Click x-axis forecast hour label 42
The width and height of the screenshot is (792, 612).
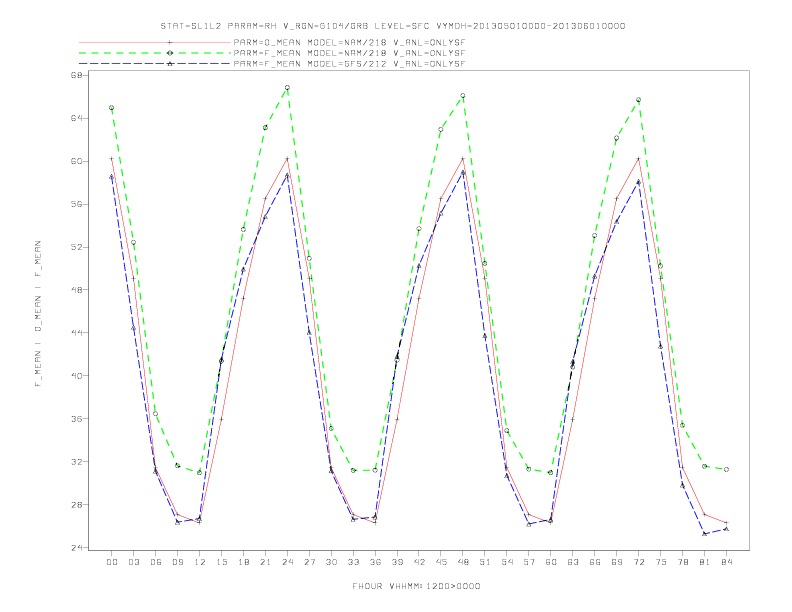pos(419,562)
